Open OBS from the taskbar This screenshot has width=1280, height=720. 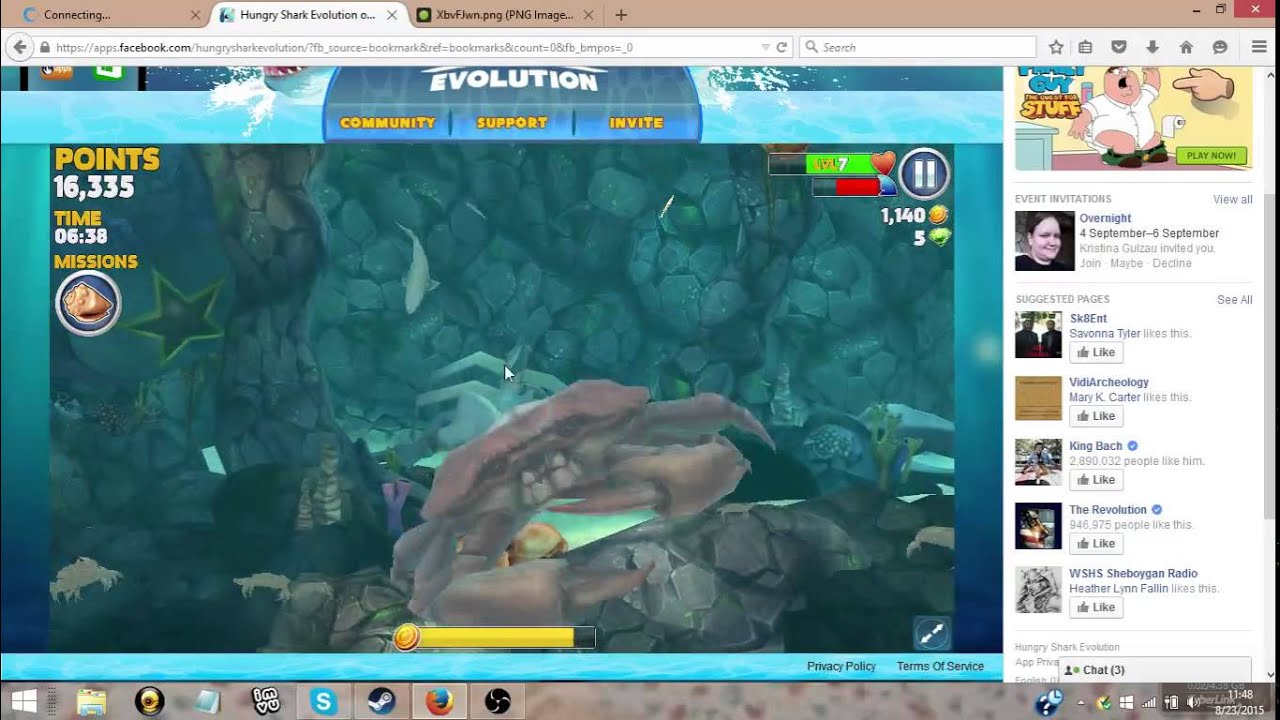click(x=497, y=702)
